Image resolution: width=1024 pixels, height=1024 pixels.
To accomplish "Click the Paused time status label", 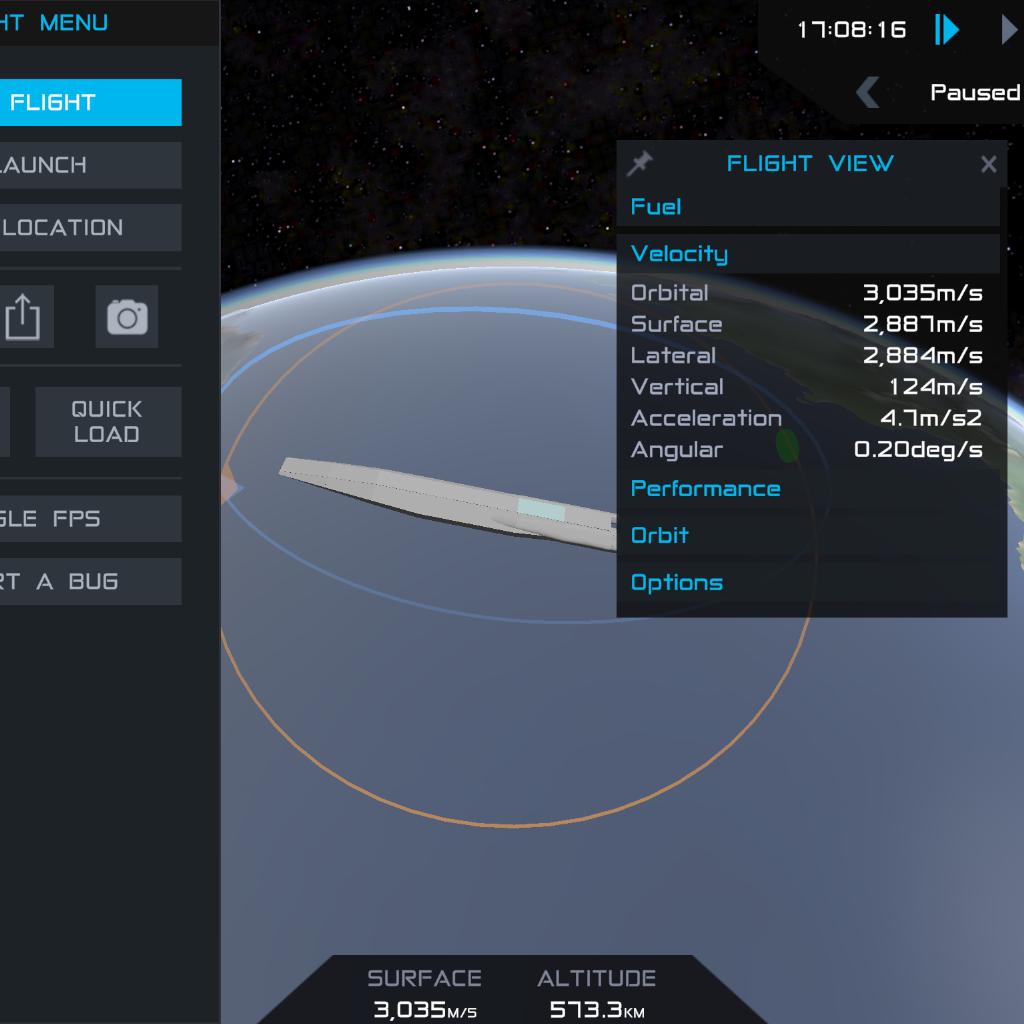I will (975, 93).
